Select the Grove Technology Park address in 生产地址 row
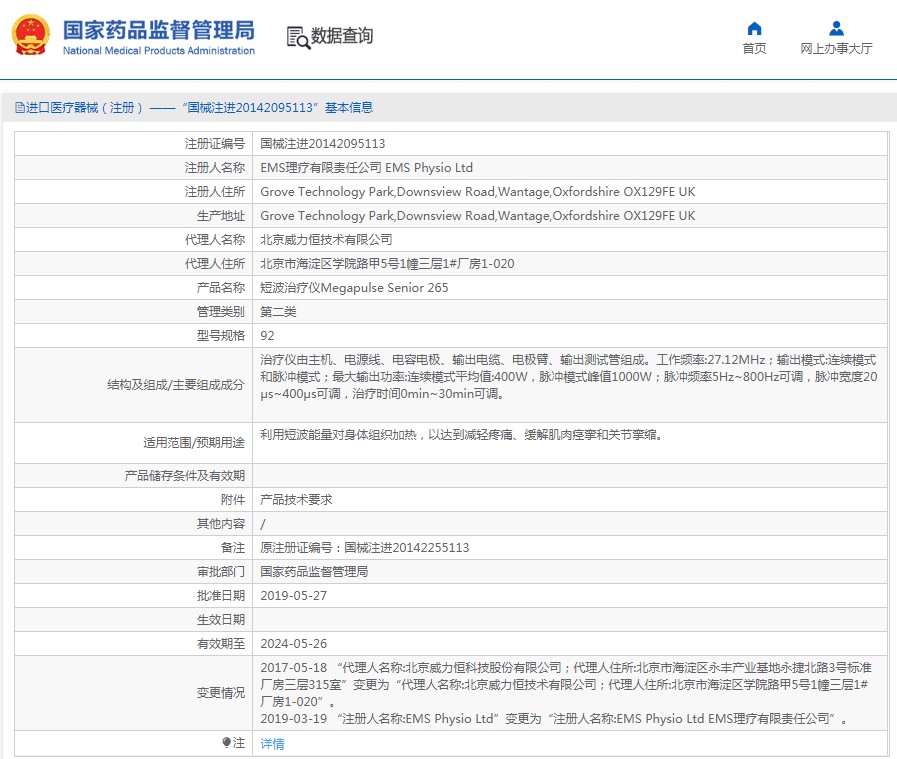 pyautogui.click(x=478, y=216)
